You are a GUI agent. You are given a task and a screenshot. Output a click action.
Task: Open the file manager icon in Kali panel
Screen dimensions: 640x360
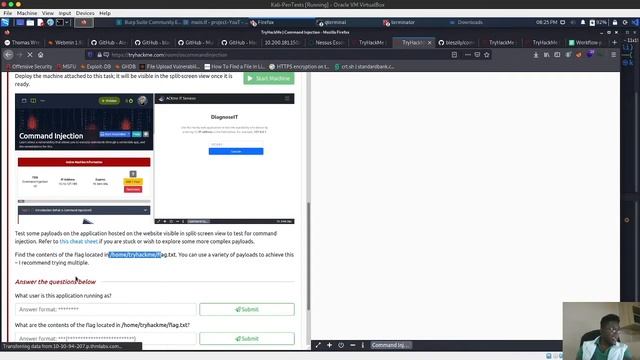(30, 22)
